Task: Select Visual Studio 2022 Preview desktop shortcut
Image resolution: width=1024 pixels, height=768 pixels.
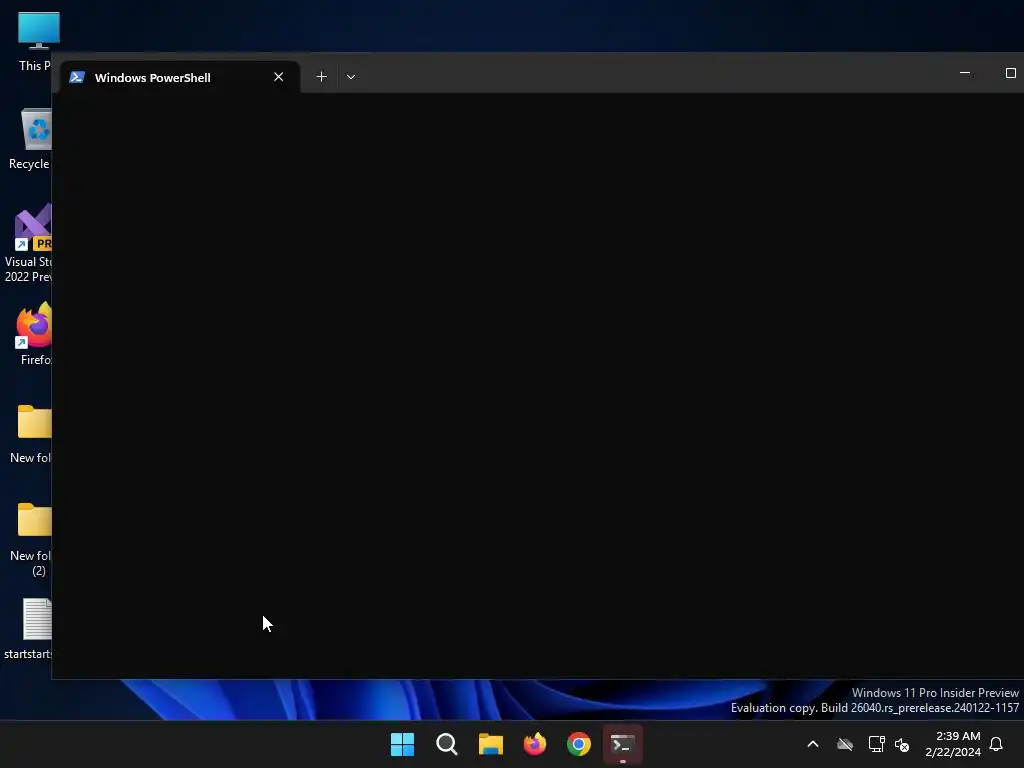Action: [x=29, y=243]
